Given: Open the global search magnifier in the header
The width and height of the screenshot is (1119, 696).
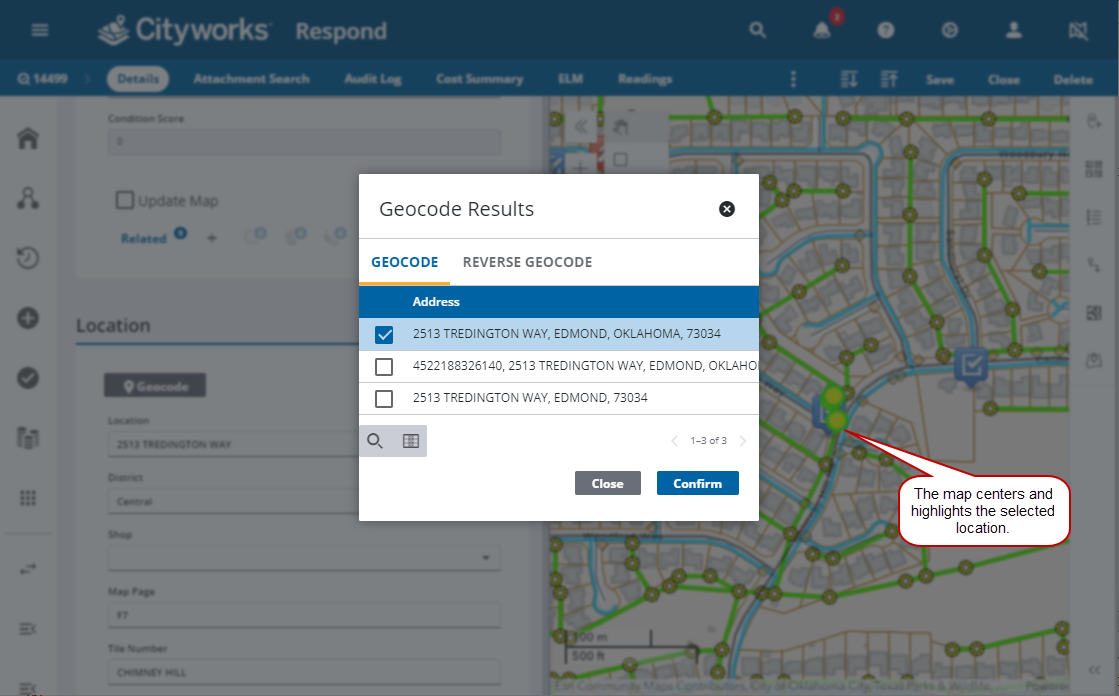Looking at the screenshot, I should coord(757,30).
